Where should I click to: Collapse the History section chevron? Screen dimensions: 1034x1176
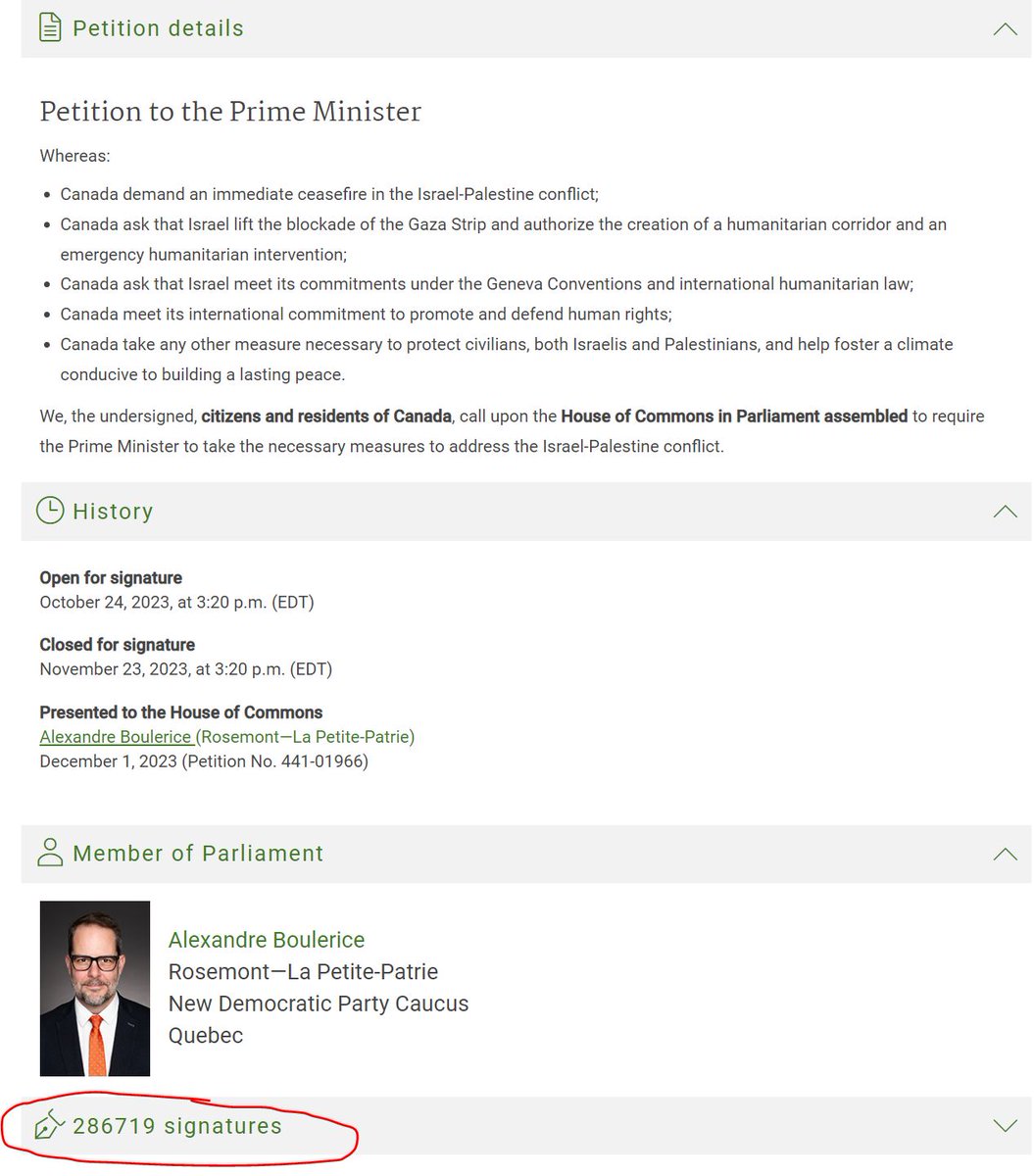point(1005,511)
